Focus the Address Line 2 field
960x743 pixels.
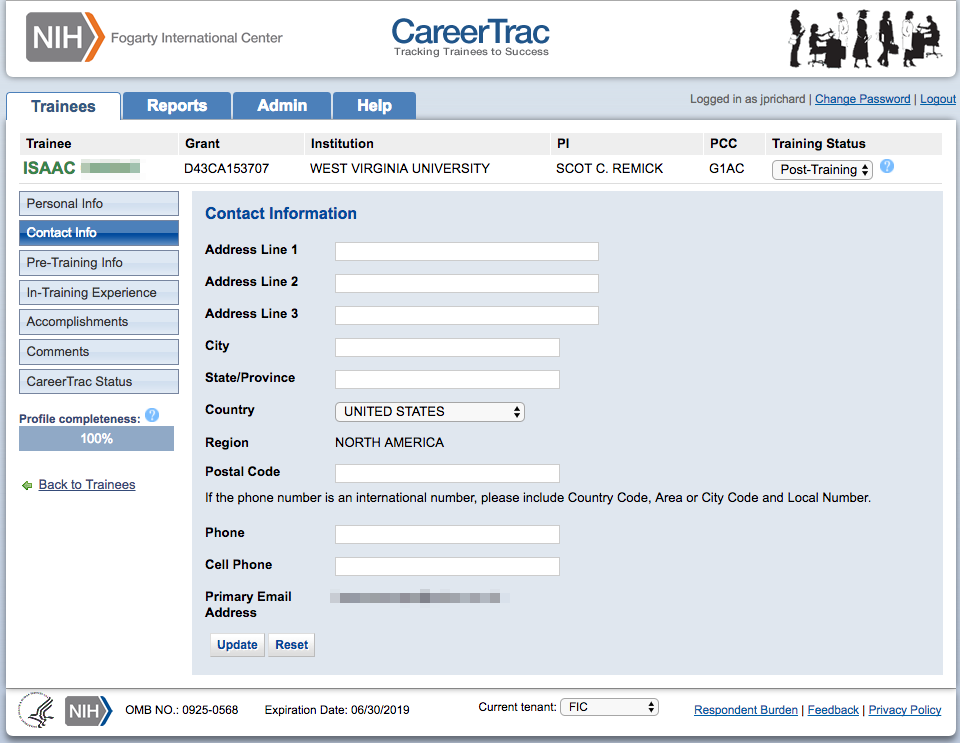[467, 283]
